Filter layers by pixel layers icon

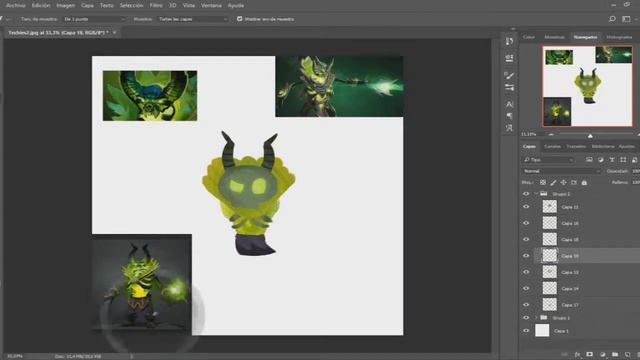point(589,160)
